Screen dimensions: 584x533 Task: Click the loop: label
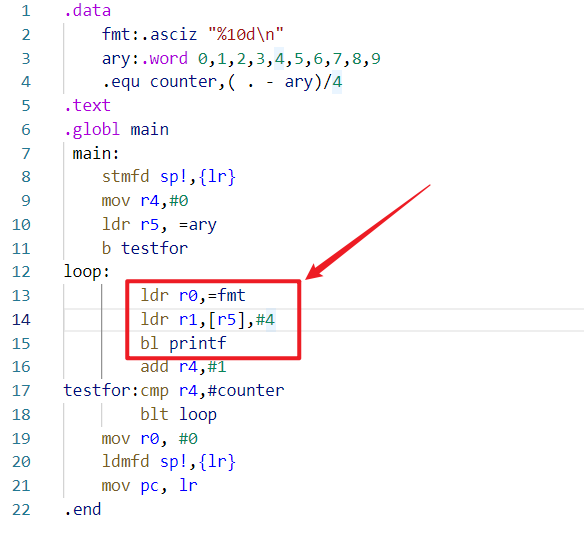pos(87,272)
